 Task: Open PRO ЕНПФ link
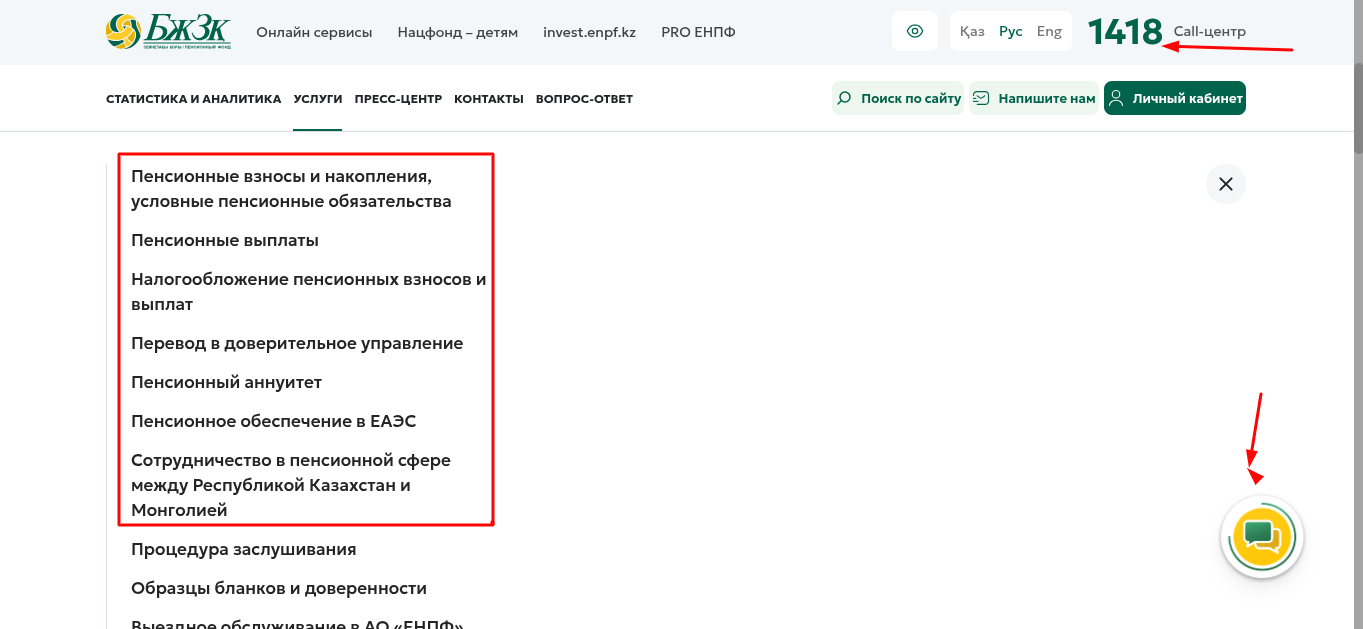click(698, 32)
